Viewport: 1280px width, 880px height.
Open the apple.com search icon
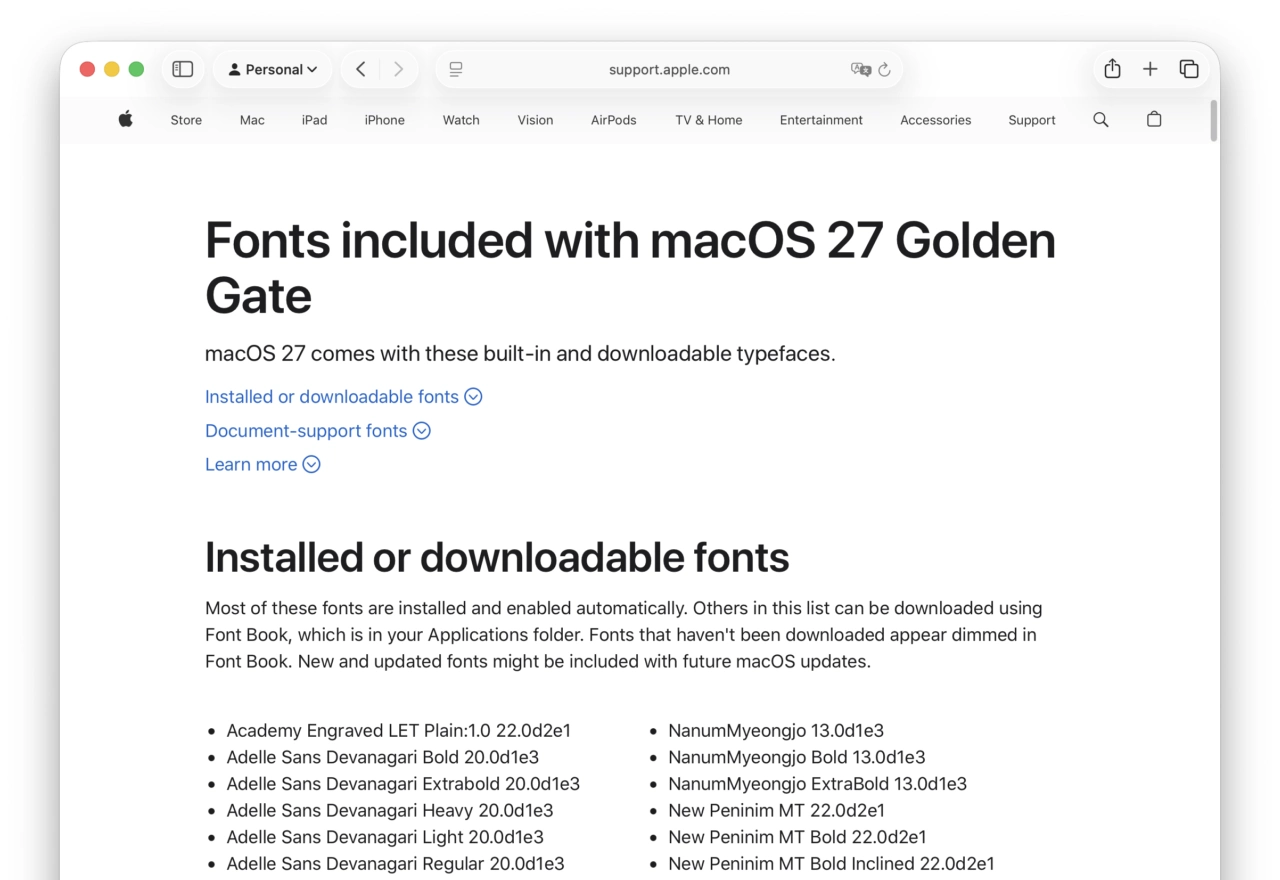[x=1101, y=120]
